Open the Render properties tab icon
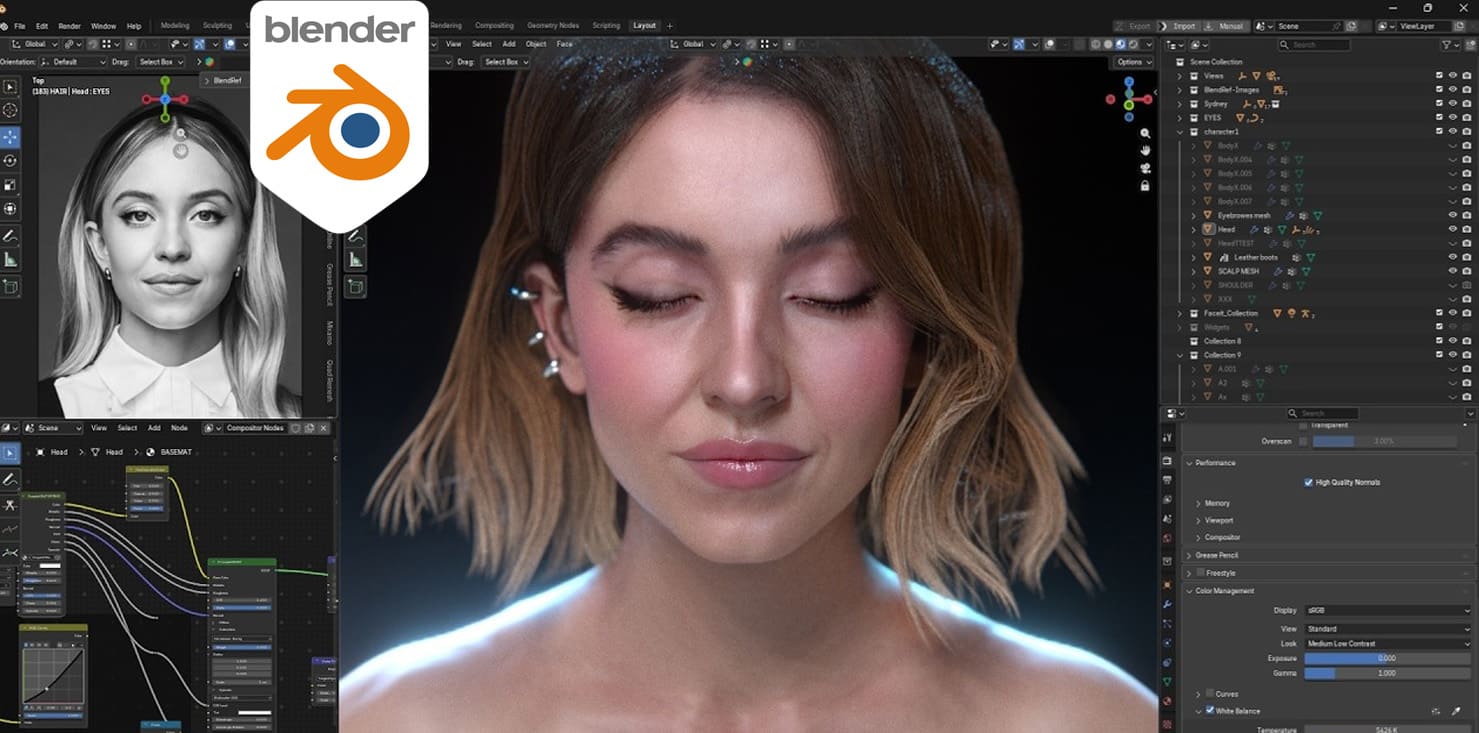This screenshot has height=733, width=1479. coord(1166,461)
